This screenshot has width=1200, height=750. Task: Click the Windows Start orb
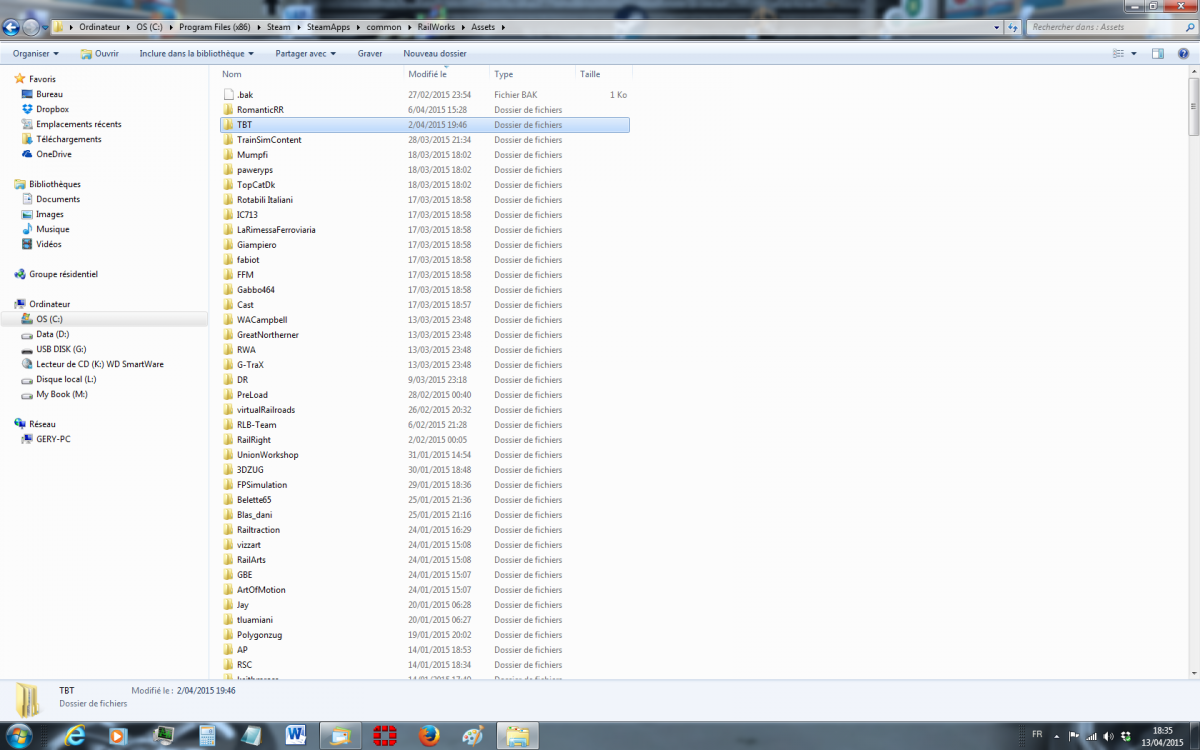(x=19, y=735)
